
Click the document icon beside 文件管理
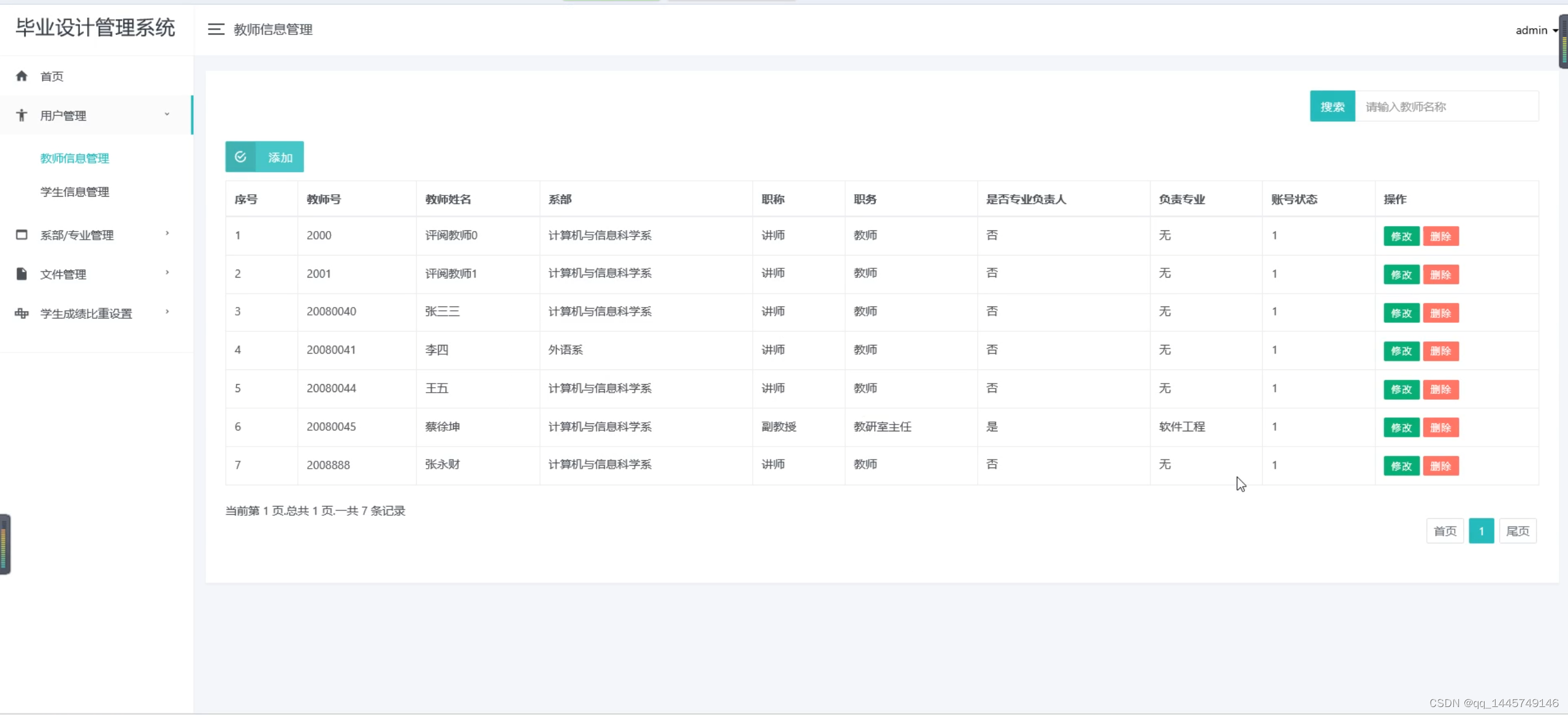(x=21, y=274)
